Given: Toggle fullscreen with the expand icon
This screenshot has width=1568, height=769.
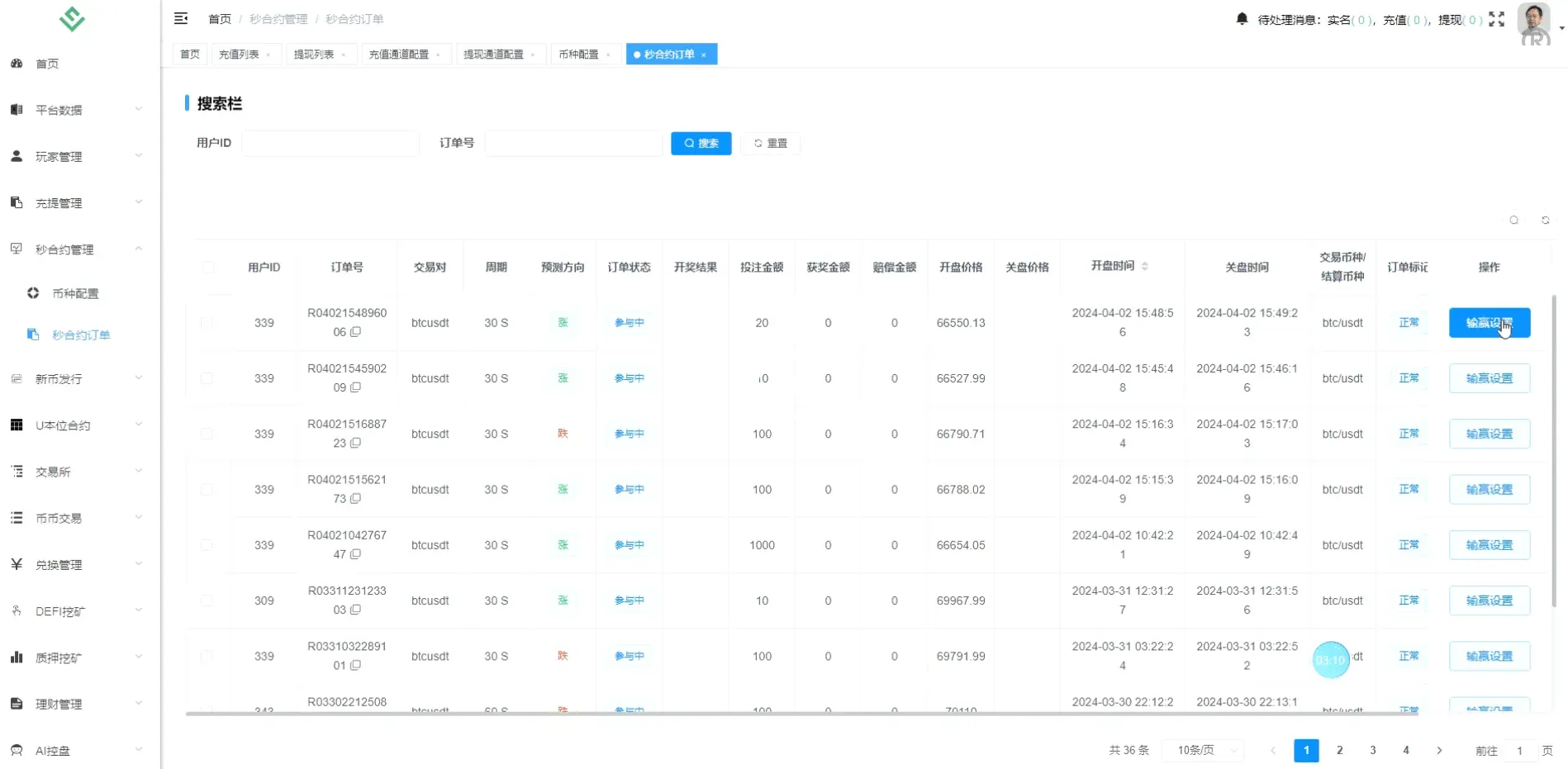Looking at the screenshot, I should 1498,20.
